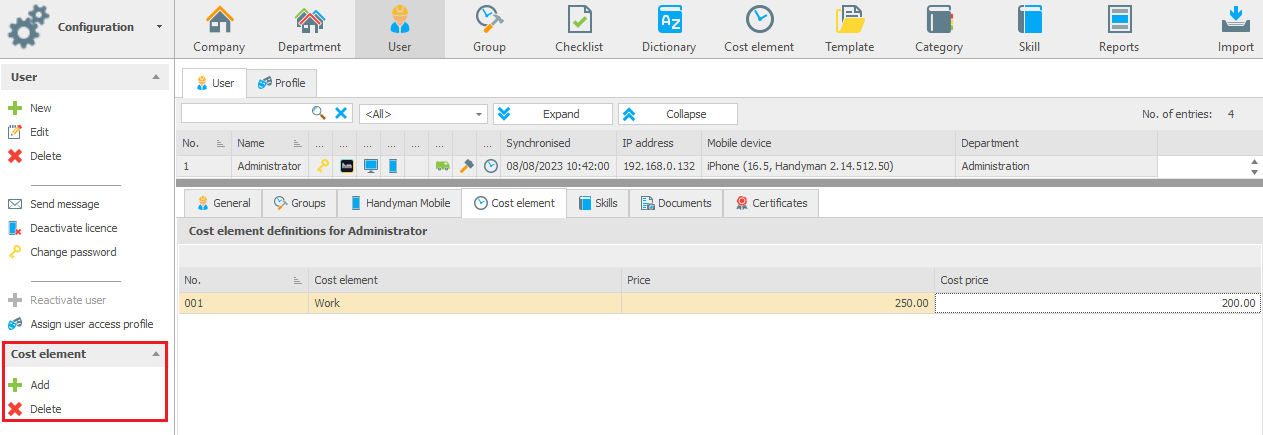Select the Administrator name cell
Viewport: 1263px width, 435px height.
269,166
